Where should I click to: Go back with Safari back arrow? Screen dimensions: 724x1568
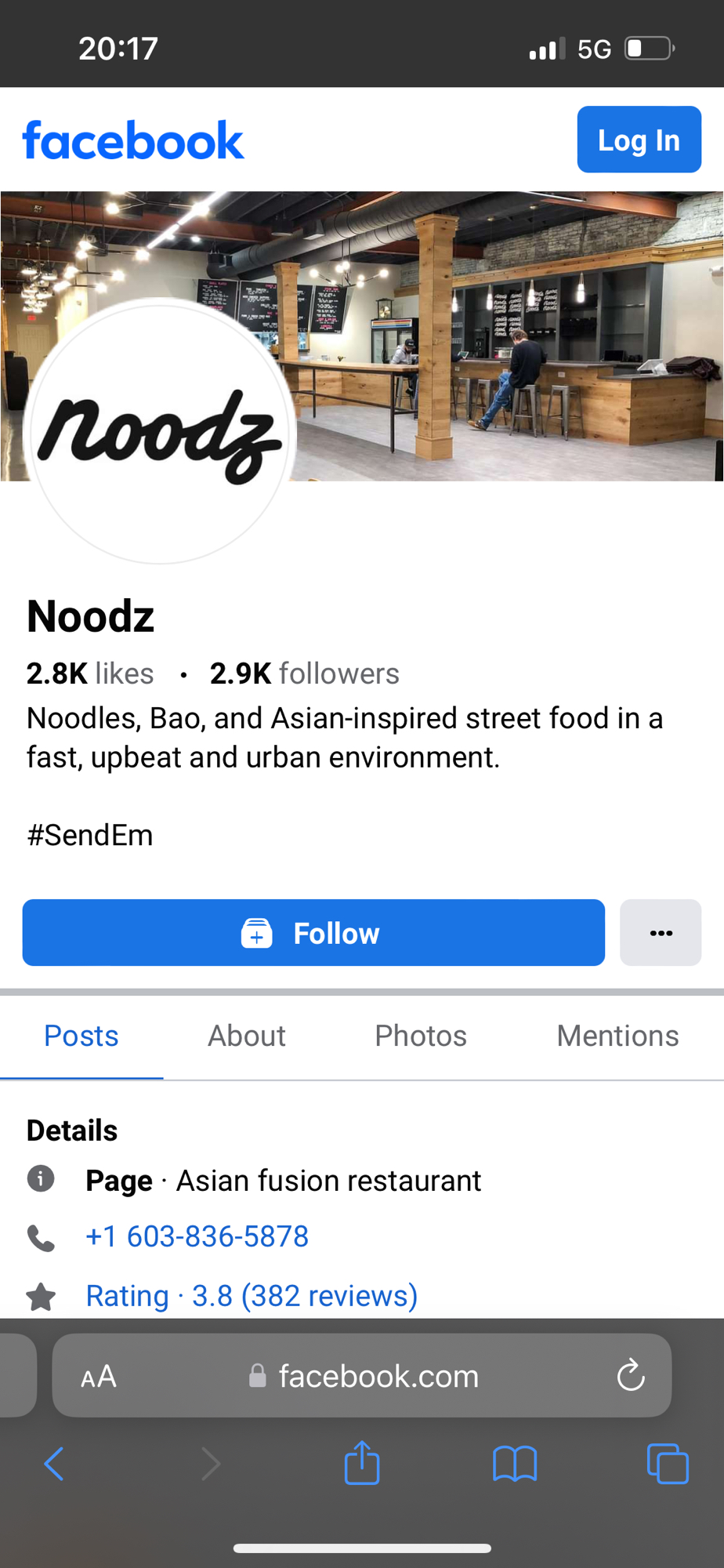(x=54, y=1463)
